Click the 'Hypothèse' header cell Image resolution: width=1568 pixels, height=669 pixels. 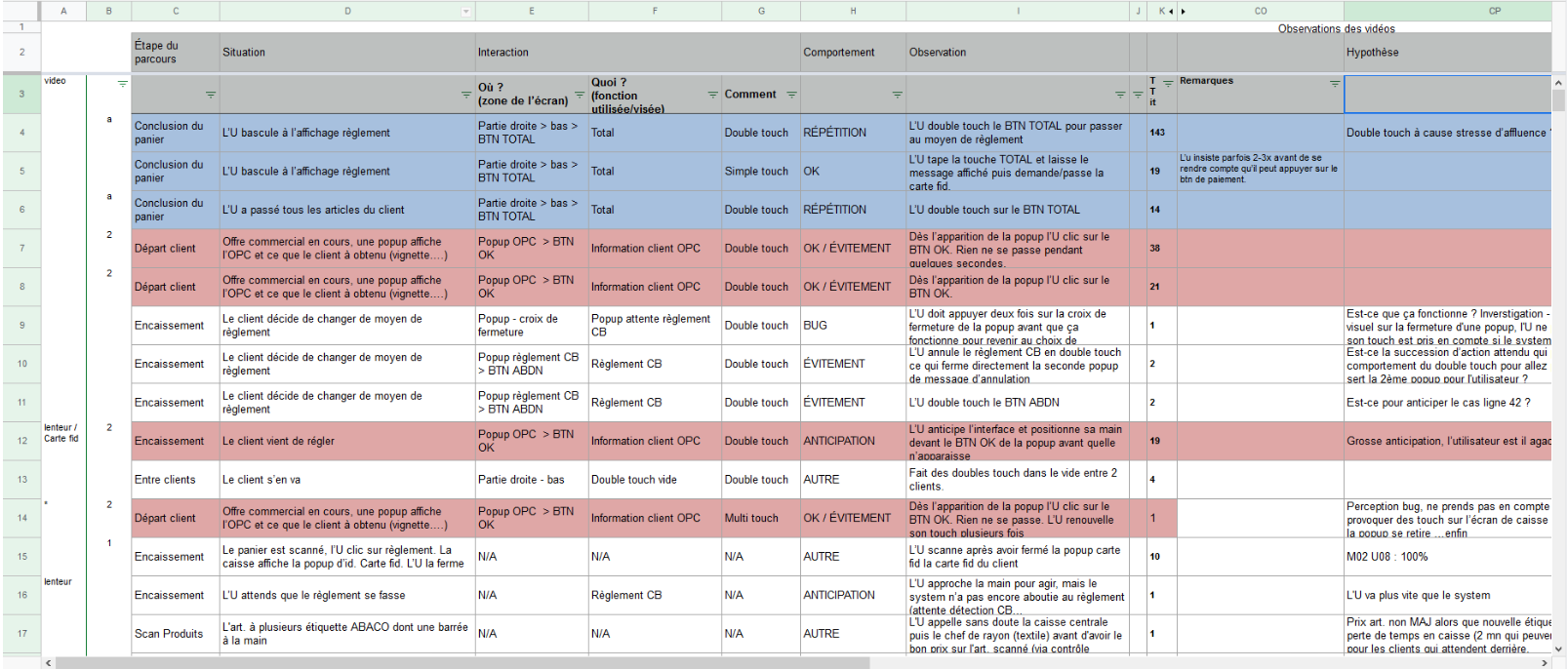tap(1447, 53)
